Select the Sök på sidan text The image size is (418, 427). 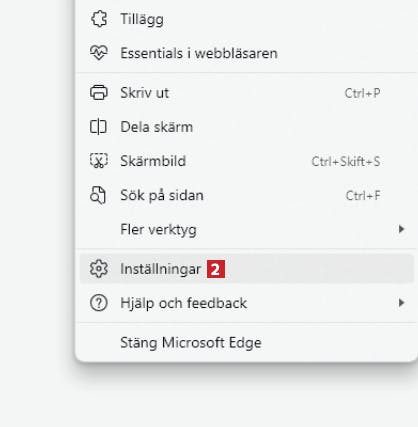[162, 195]
